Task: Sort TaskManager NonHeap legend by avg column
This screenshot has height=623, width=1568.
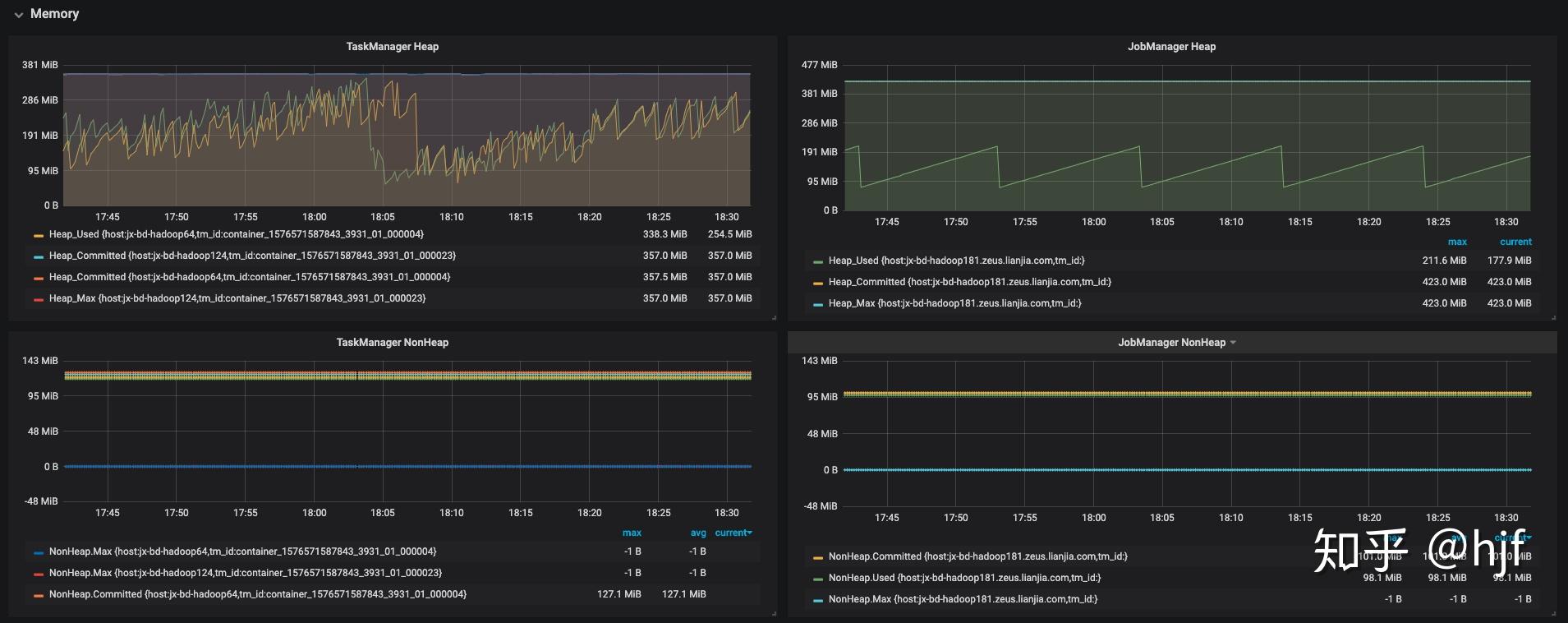Action: pyautogui.click(x=697, y=533)
